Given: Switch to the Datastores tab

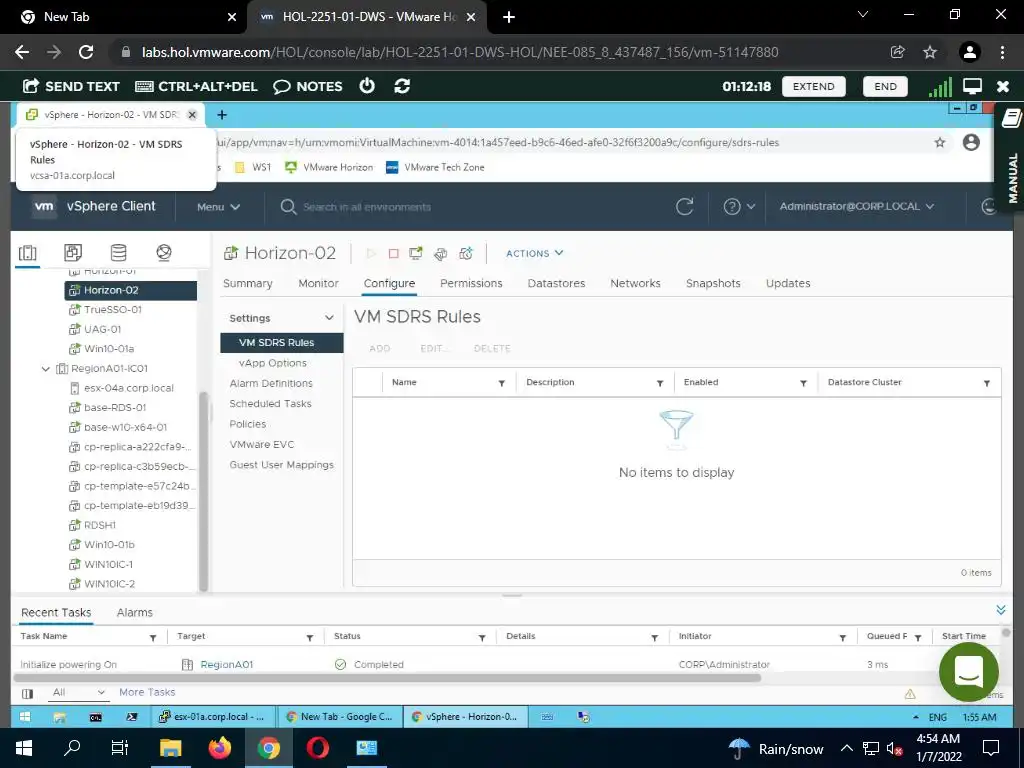Looking at the screenshot, I should [x=556, y=283].
